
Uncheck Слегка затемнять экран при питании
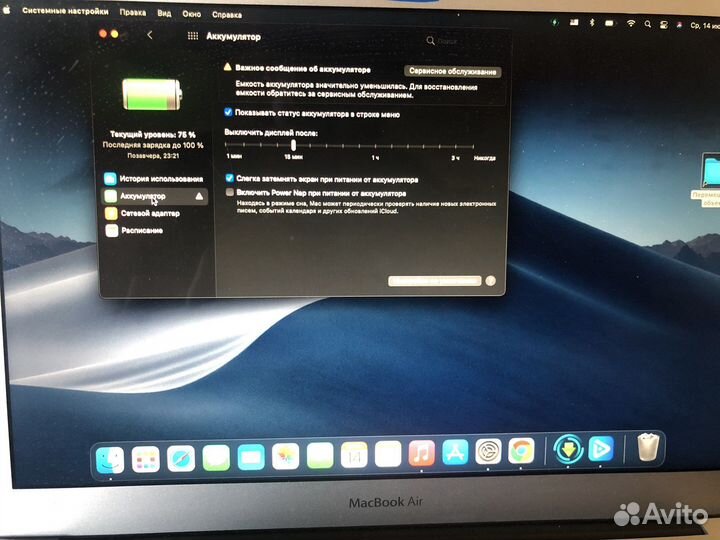230,178
